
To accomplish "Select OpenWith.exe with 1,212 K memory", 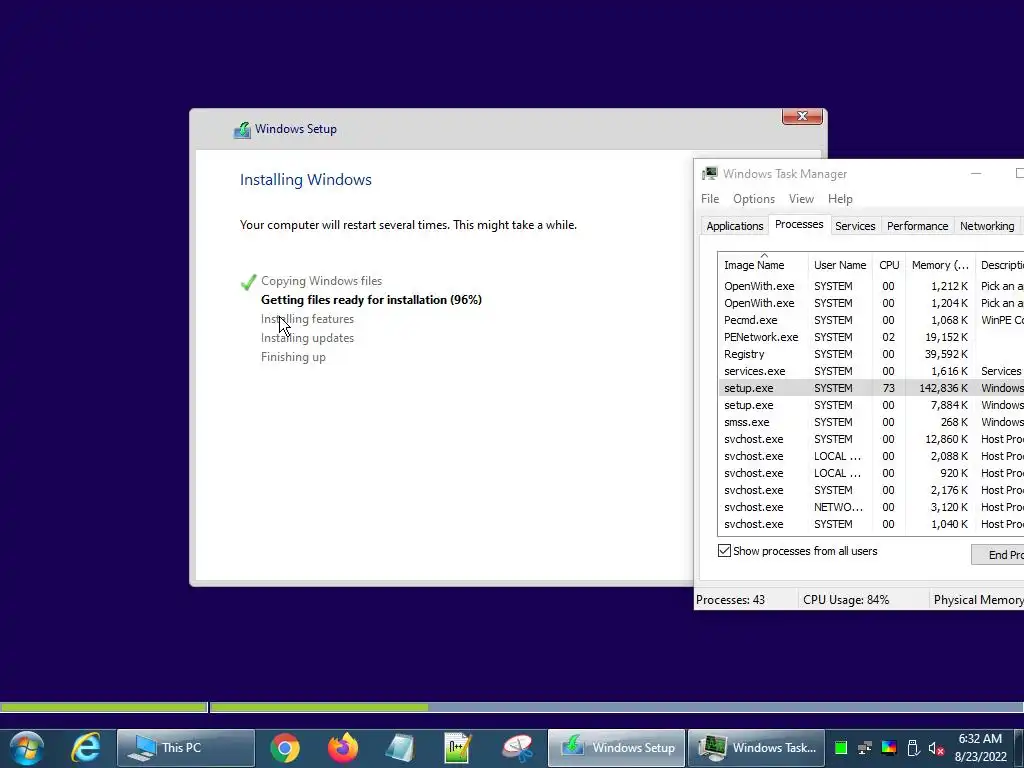I will point(871,286).
